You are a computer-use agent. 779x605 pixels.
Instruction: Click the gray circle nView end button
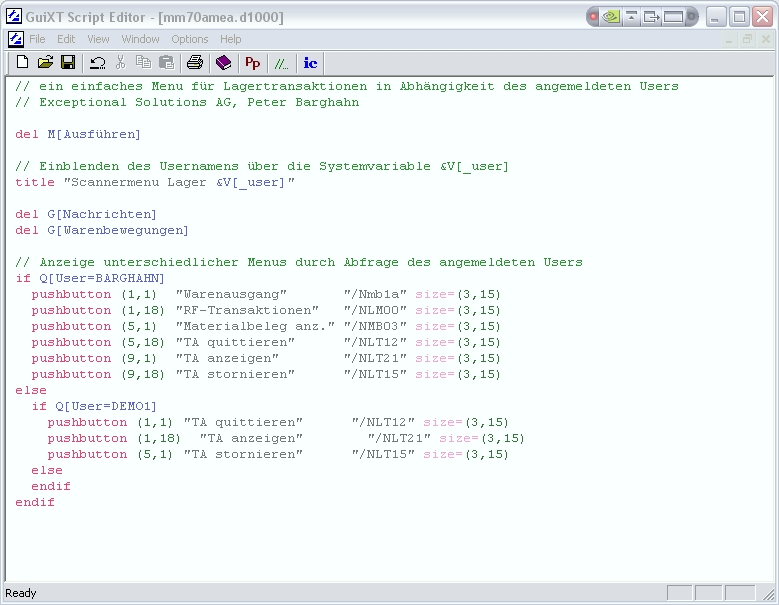coord(691,17)
